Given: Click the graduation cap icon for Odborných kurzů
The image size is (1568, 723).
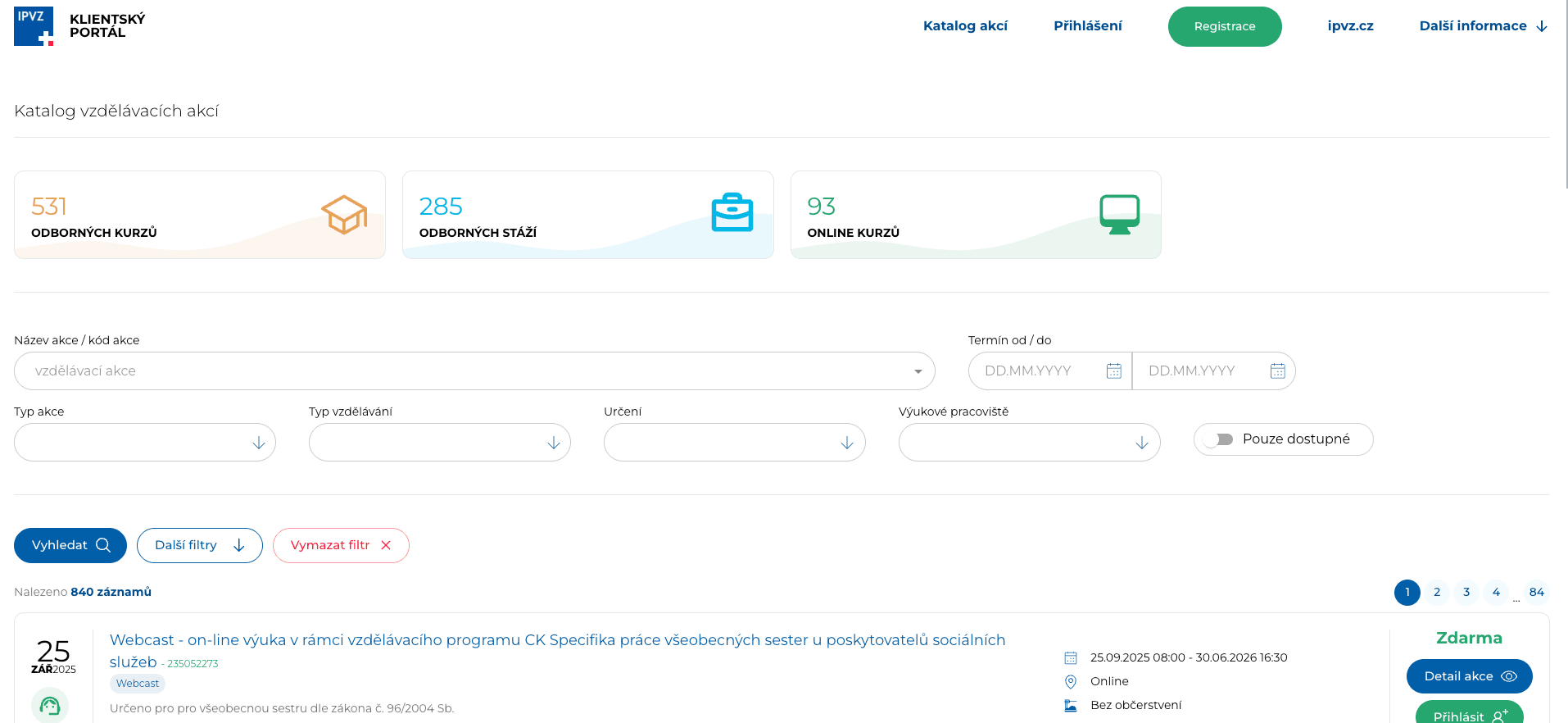Looking at the screenshot, I should coord(344,215).
